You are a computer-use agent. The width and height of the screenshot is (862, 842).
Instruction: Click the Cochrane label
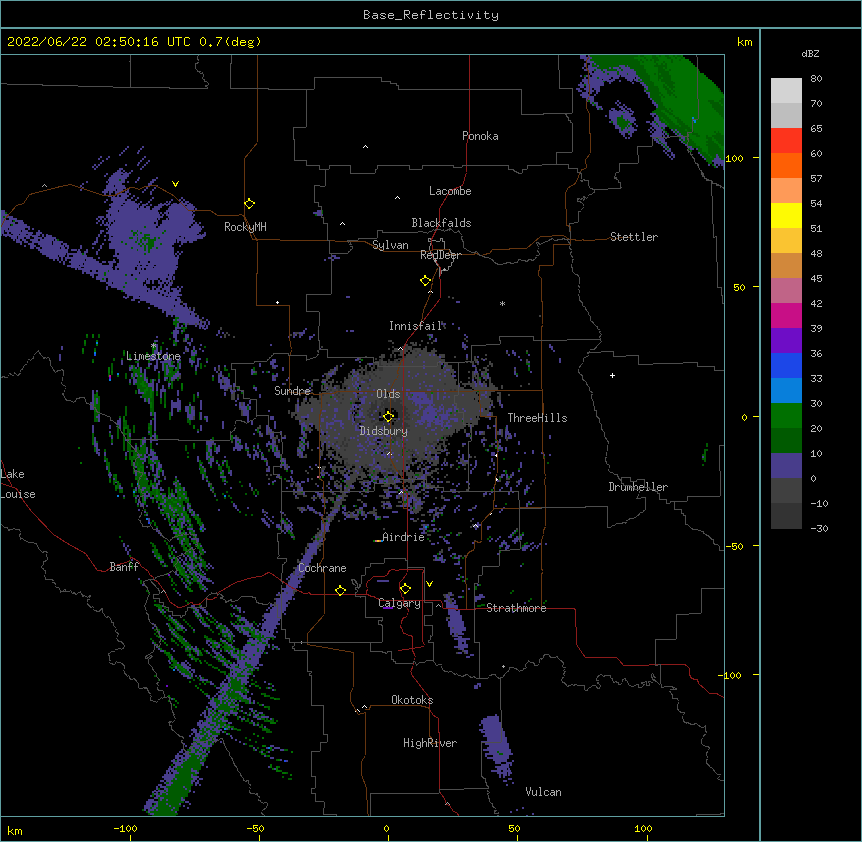322,568
